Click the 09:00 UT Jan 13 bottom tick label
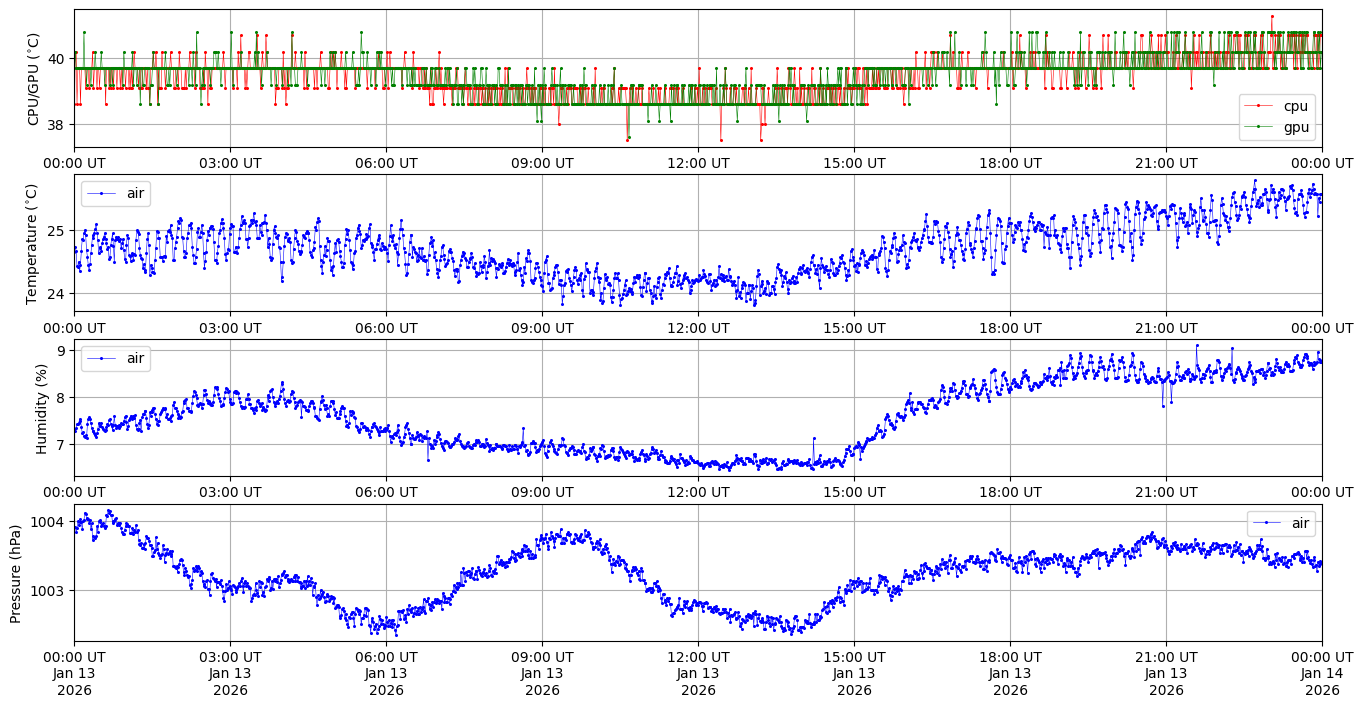 [x=542, y=674]
